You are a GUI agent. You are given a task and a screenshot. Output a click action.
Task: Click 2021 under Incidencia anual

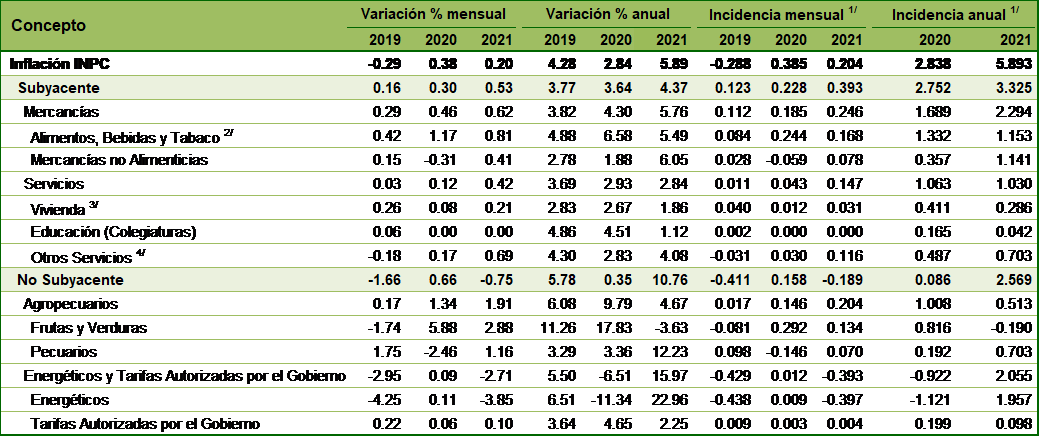point(1015,40)
